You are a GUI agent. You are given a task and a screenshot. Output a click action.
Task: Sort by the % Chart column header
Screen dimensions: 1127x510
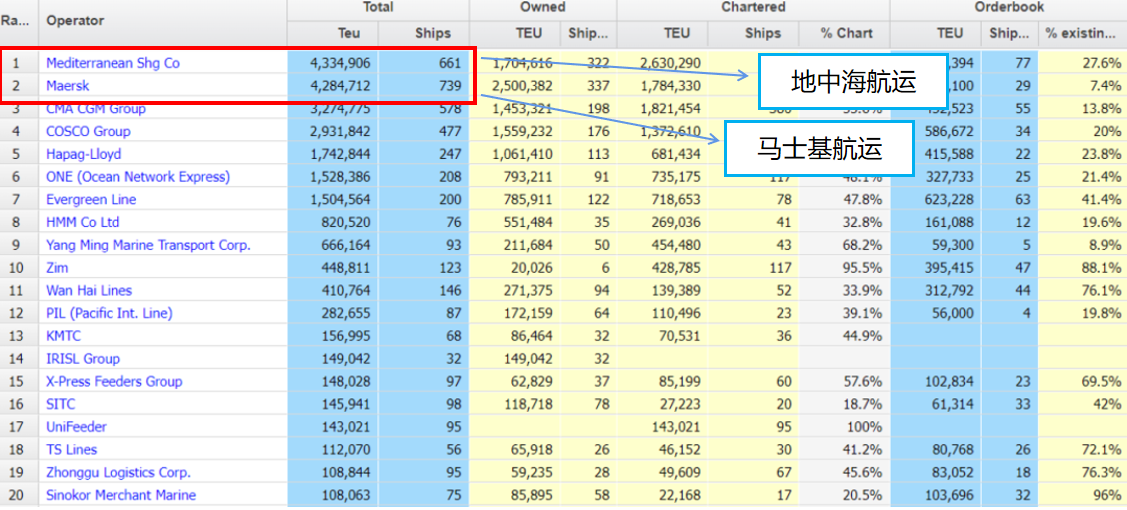pos(846,33)
